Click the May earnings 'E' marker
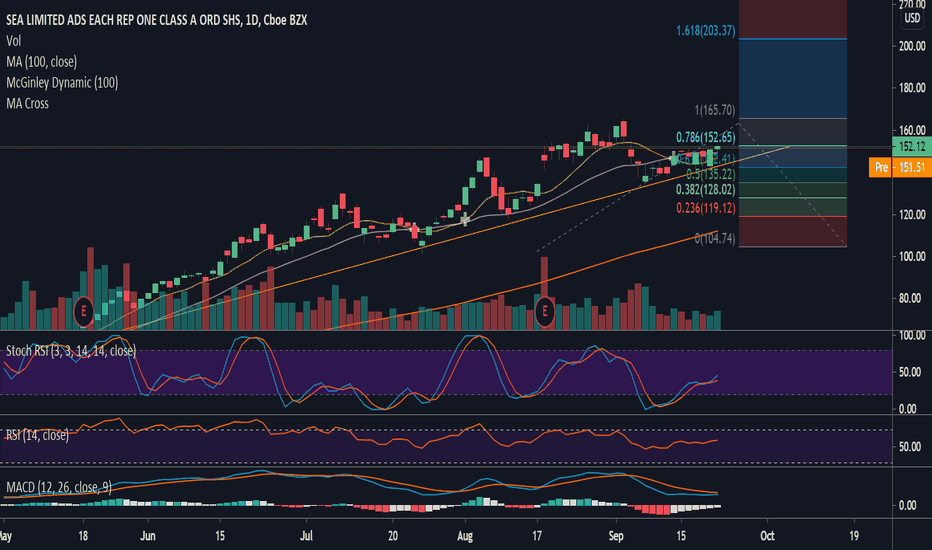The height and width of the screenshot is (550, 932). pyautogui.click(x=83, y=311)
